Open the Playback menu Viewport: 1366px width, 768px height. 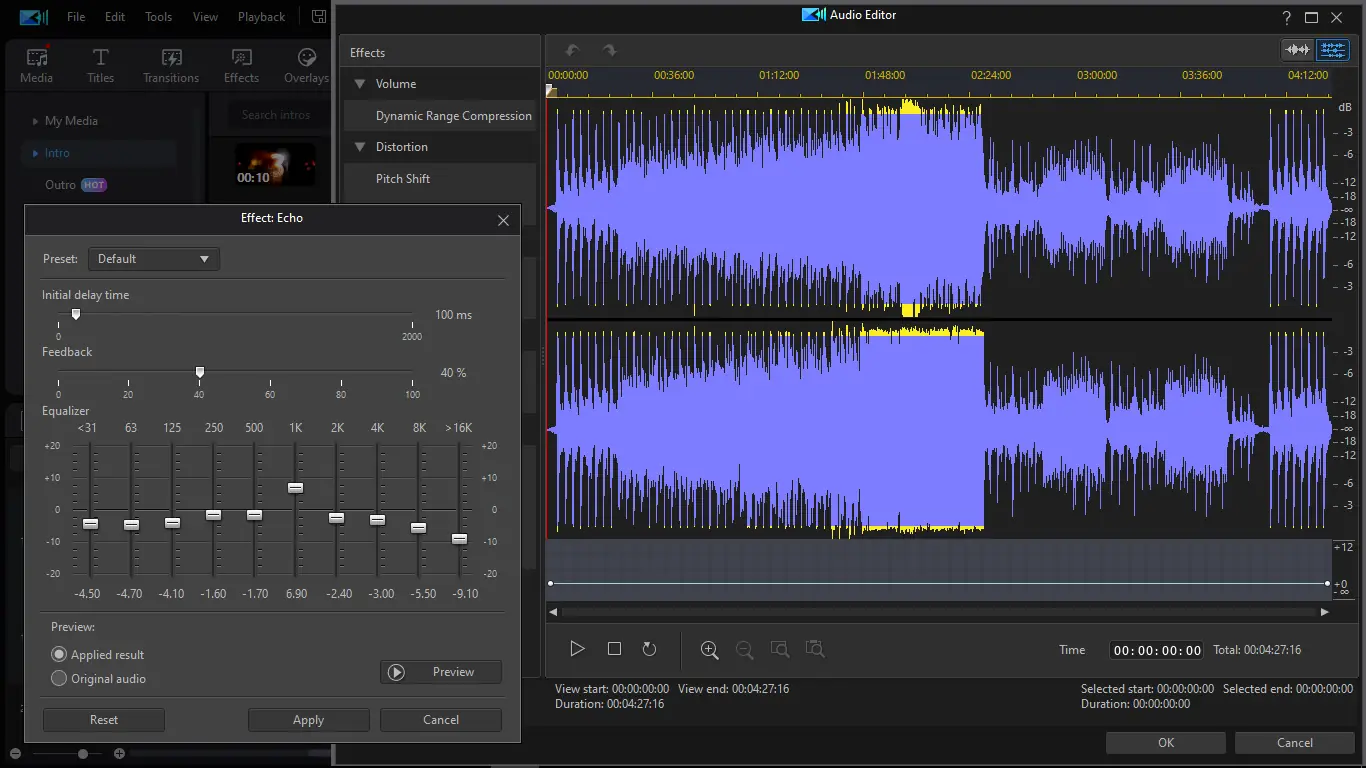tap(261, 17)
